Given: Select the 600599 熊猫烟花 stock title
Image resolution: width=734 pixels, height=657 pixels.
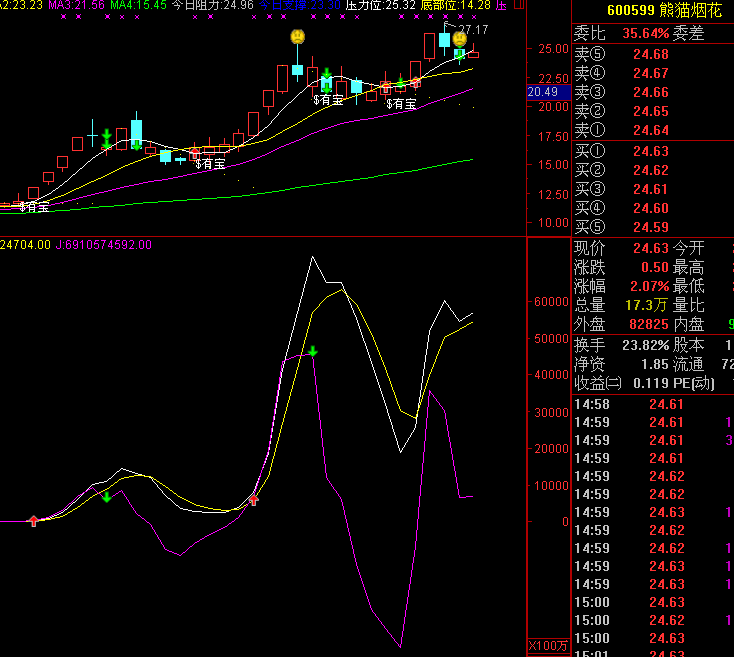Looking at the screenshot, I should click(x=664, y=10).
